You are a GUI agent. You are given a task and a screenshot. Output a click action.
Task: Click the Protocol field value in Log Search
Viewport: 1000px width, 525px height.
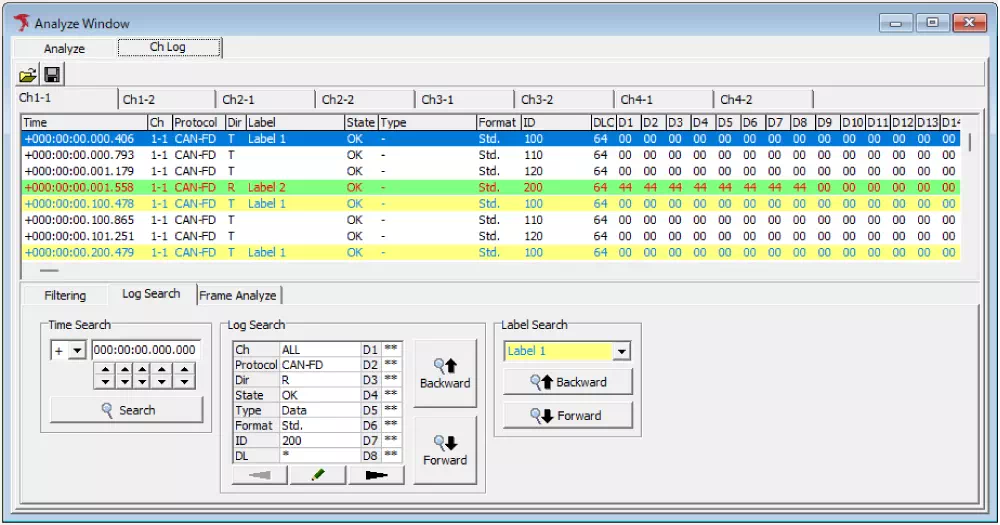coord(318,365)
